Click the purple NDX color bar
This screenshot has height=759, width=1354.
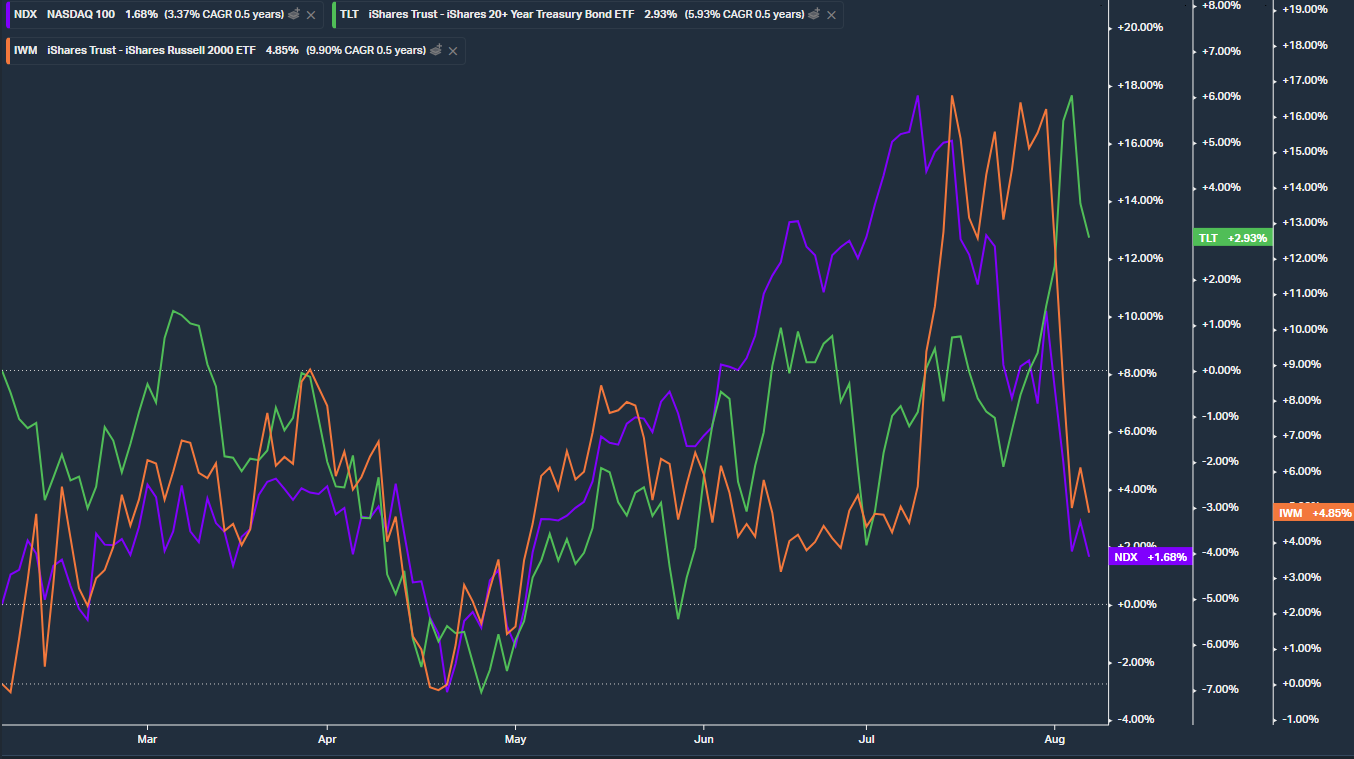7,15
